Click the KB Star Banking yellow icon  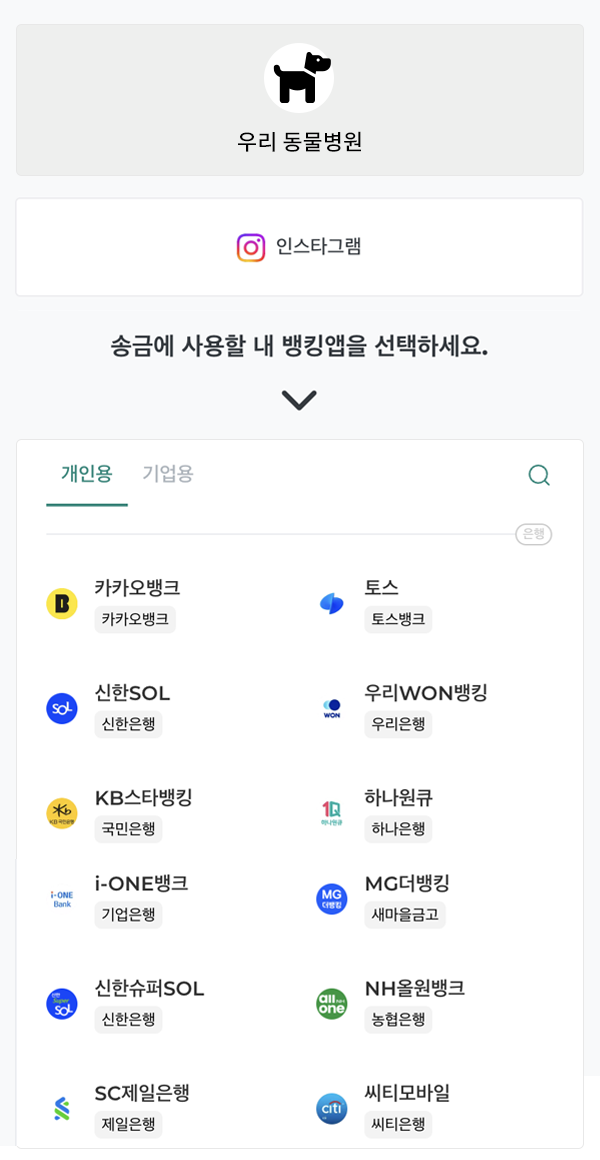pos(62,813)
